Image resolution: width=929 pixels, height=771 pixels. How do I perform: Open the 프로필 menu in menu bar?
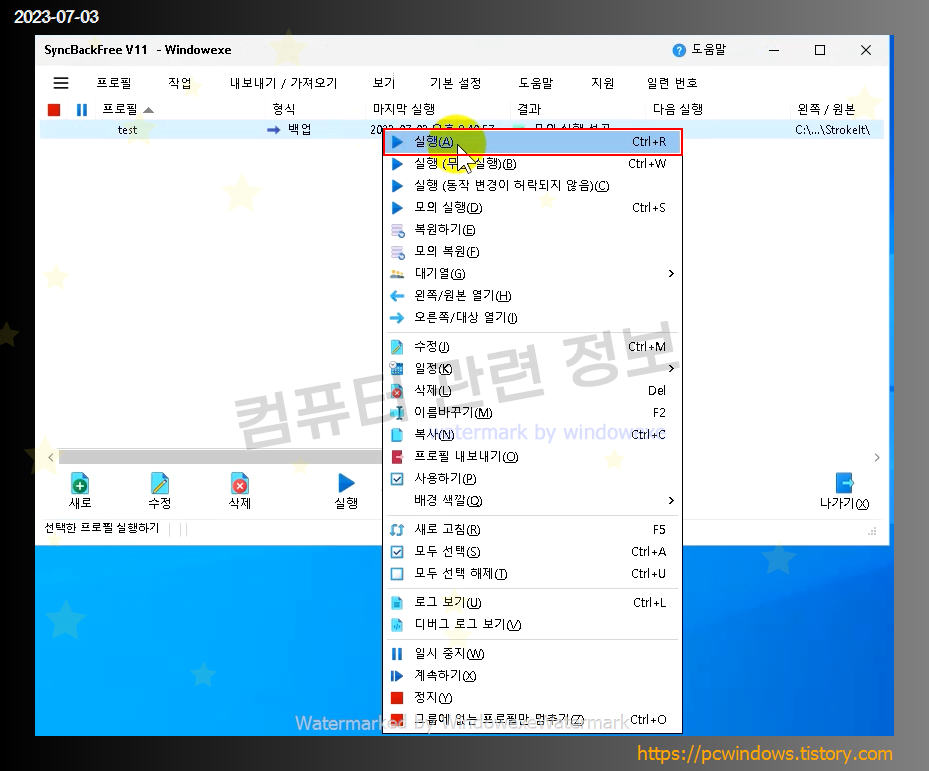point(114,83)
